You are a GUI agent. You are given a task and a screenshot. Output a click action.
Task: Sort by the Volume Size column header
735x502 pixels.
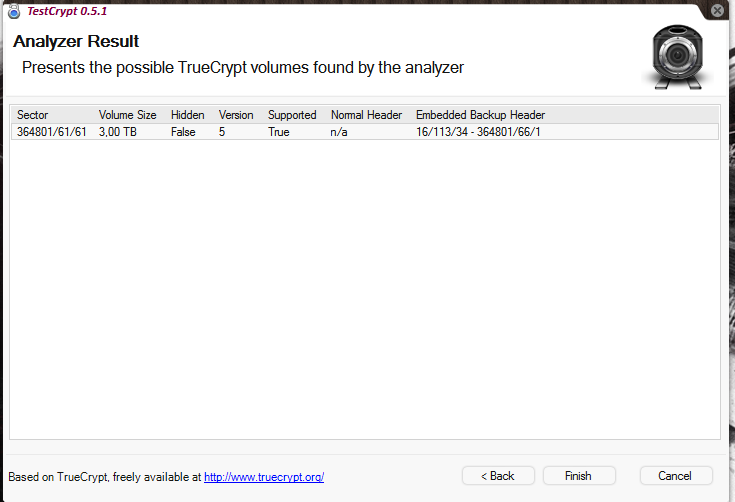[128, 115]
